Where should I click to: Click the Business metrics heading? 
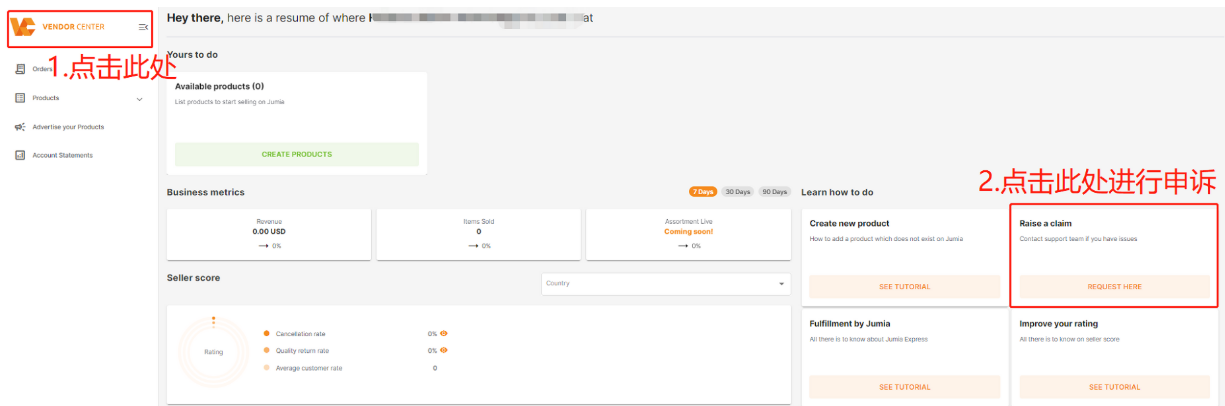point(205,192)
